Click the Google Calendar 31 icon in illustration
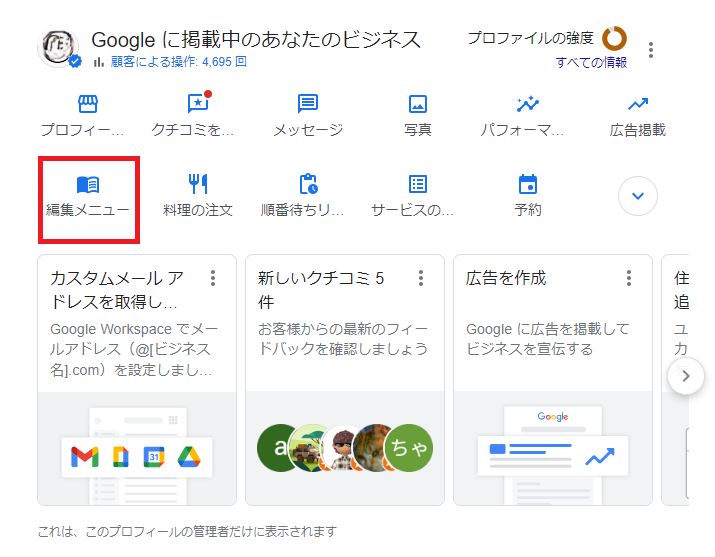The height and width of the screenshot is (557, 715). pyautogui.click(x=154, y=457)
